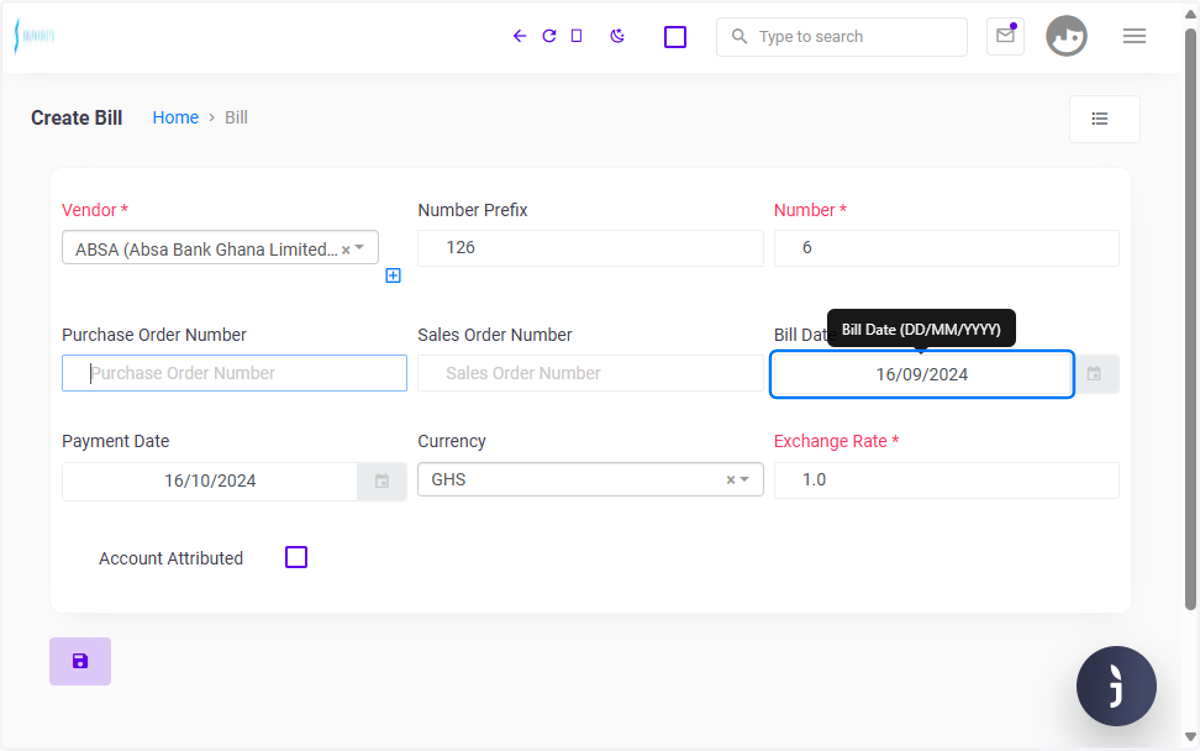1200x751 pixels.
Task: Toggle dark mode moon icon
Action: pyautogui.click(x=617, y=36)
